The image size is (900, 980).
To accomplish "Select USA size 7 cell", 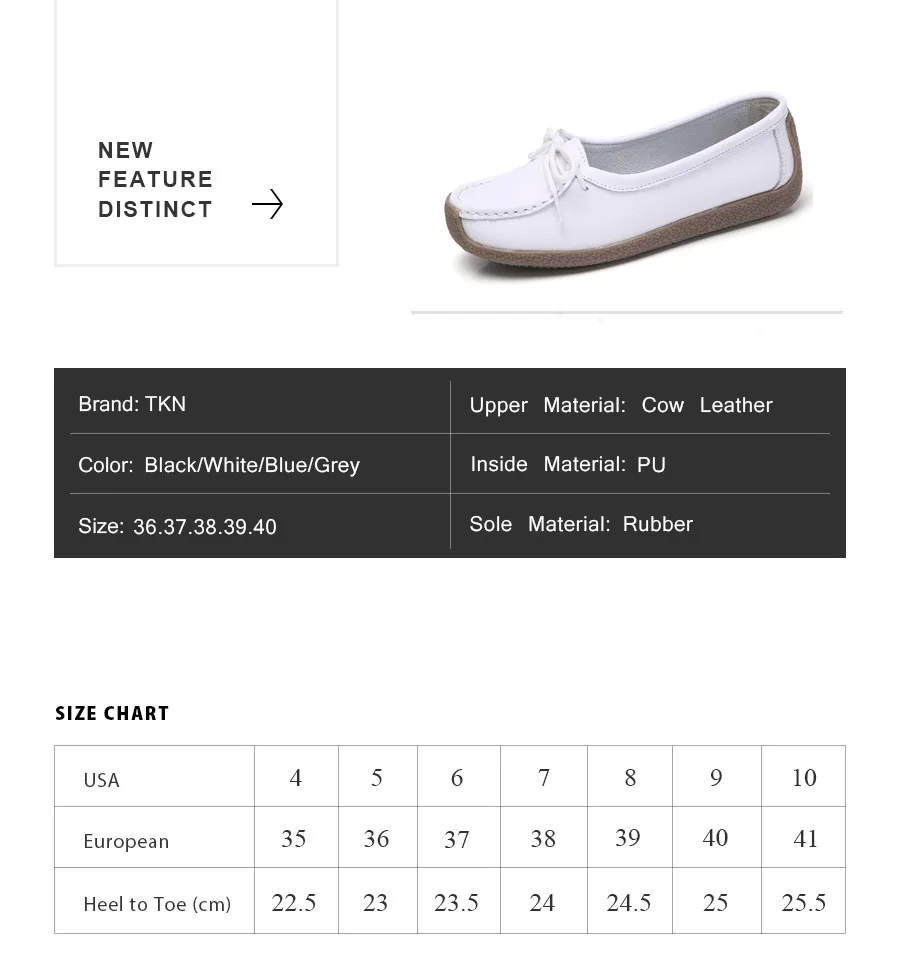I will (544, 776).
